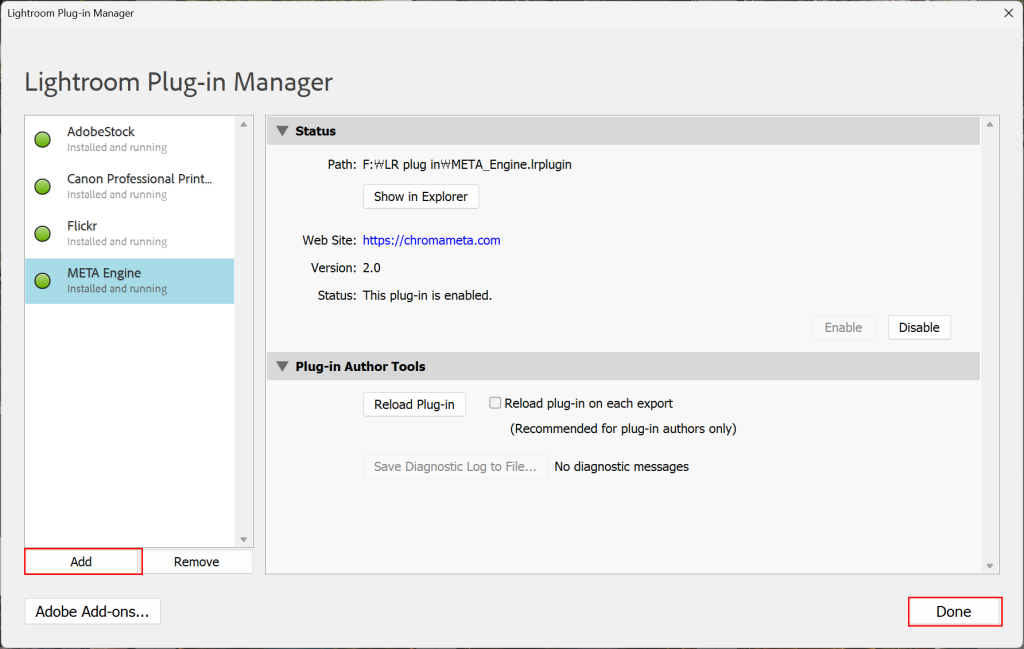The width and height of the screenshot is (1024, 649).
Task: Open the chromameta.com web site link
Action: pyautogui.click(x=431, y=240)
